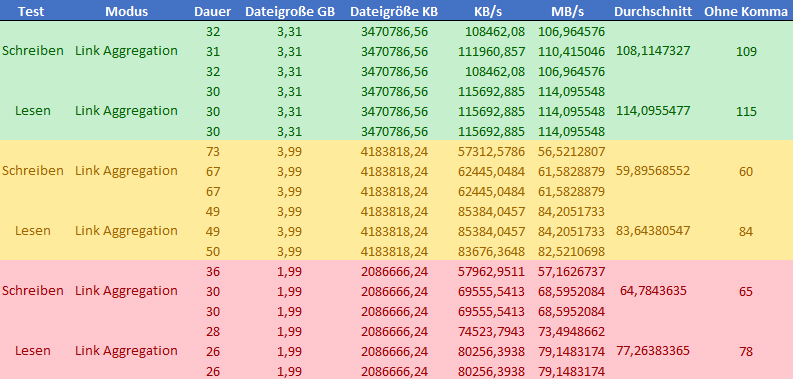This screenshot has height=379, width=793.
Task: Click the average value 77,26383365
Action: click(653, 351)
